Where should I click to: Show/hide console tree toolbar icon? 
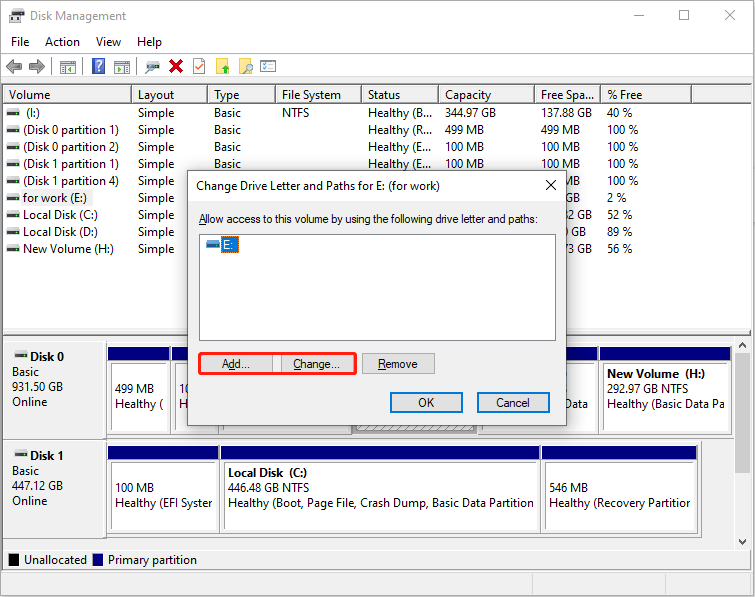pyautogui.click(x=68, y=67)
